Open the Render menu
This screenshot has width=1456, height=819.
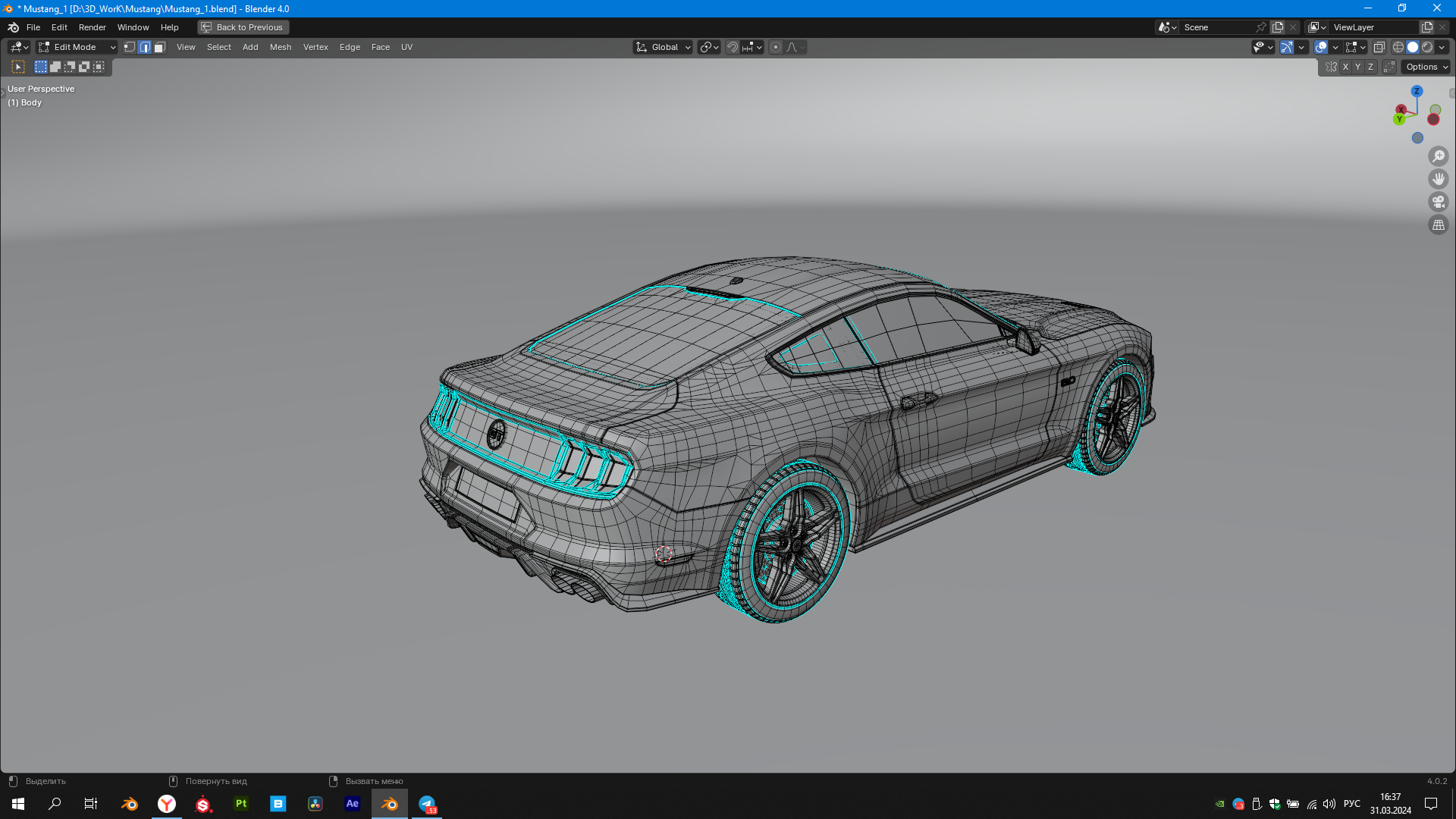point(92,27)
